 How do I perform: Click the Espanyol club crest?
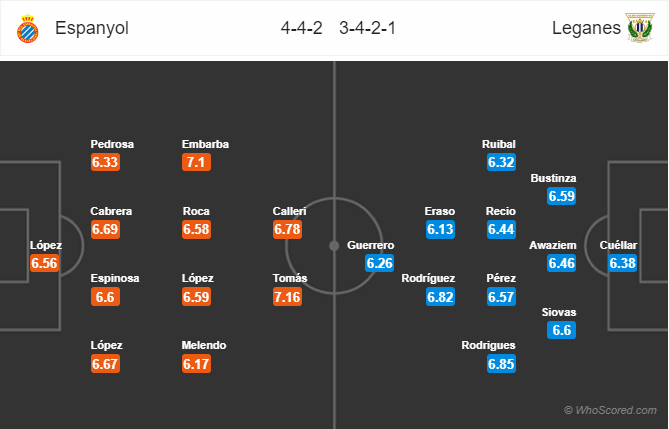click(x=28, y=29)
